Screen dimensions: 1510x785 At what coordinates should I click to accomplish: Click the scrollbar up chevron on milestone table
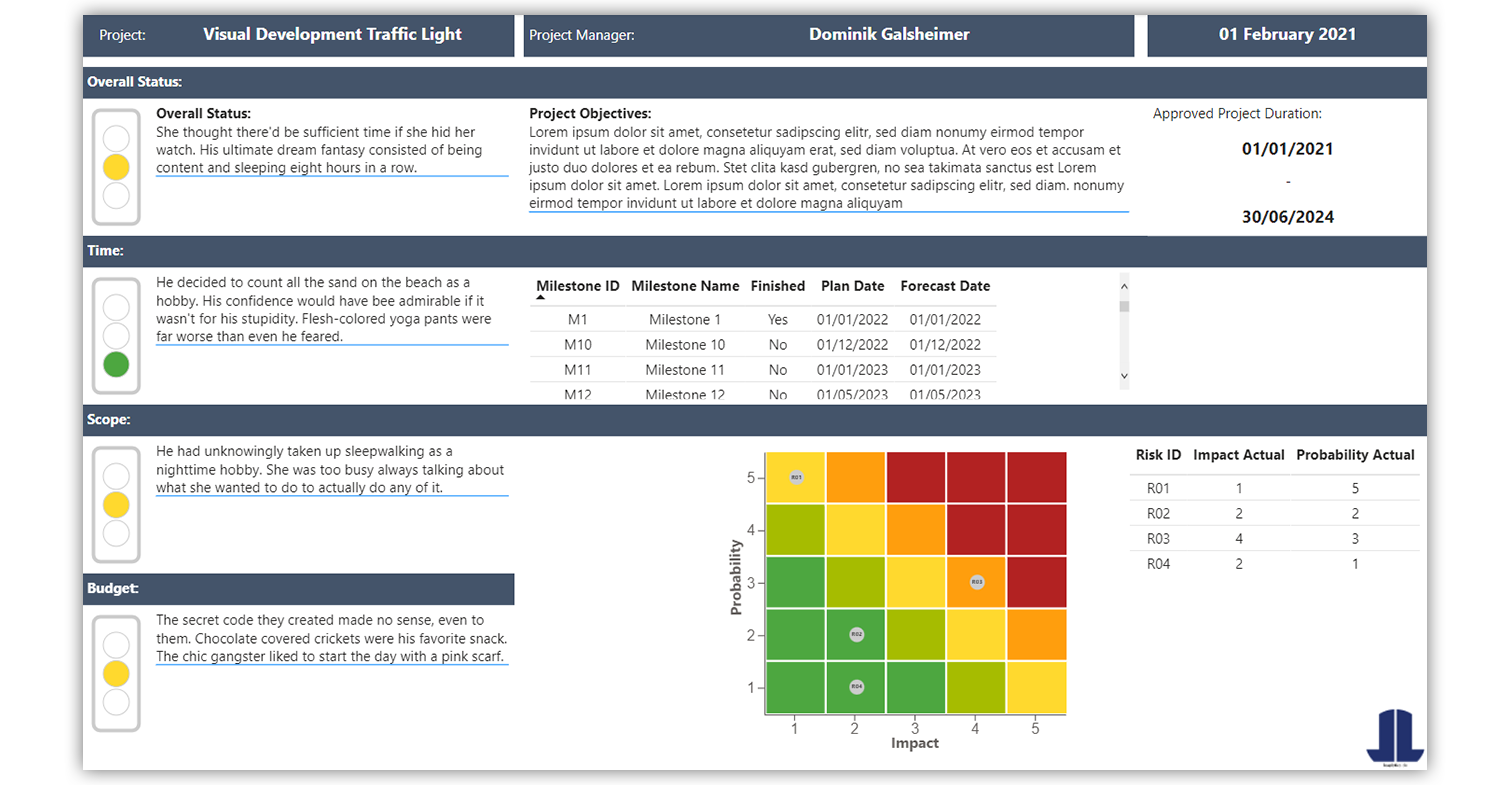1124,285
